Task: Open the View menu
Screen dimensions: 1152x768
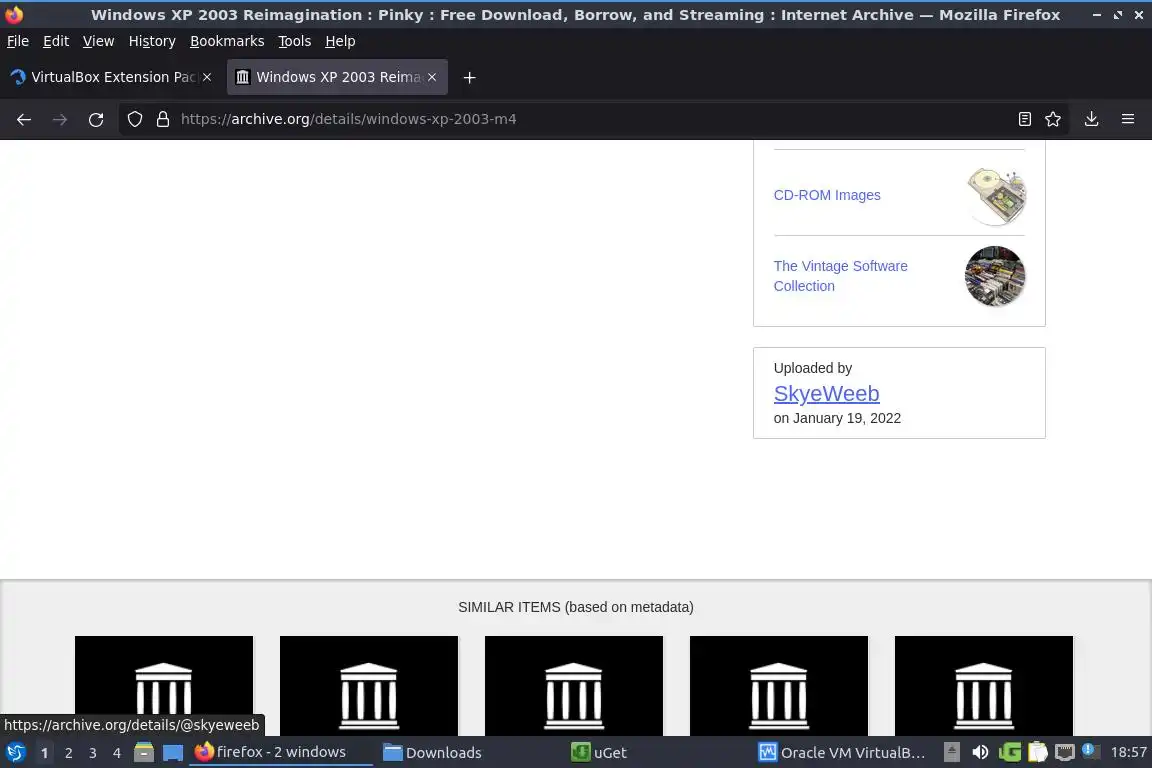Action: pos(98,41)
